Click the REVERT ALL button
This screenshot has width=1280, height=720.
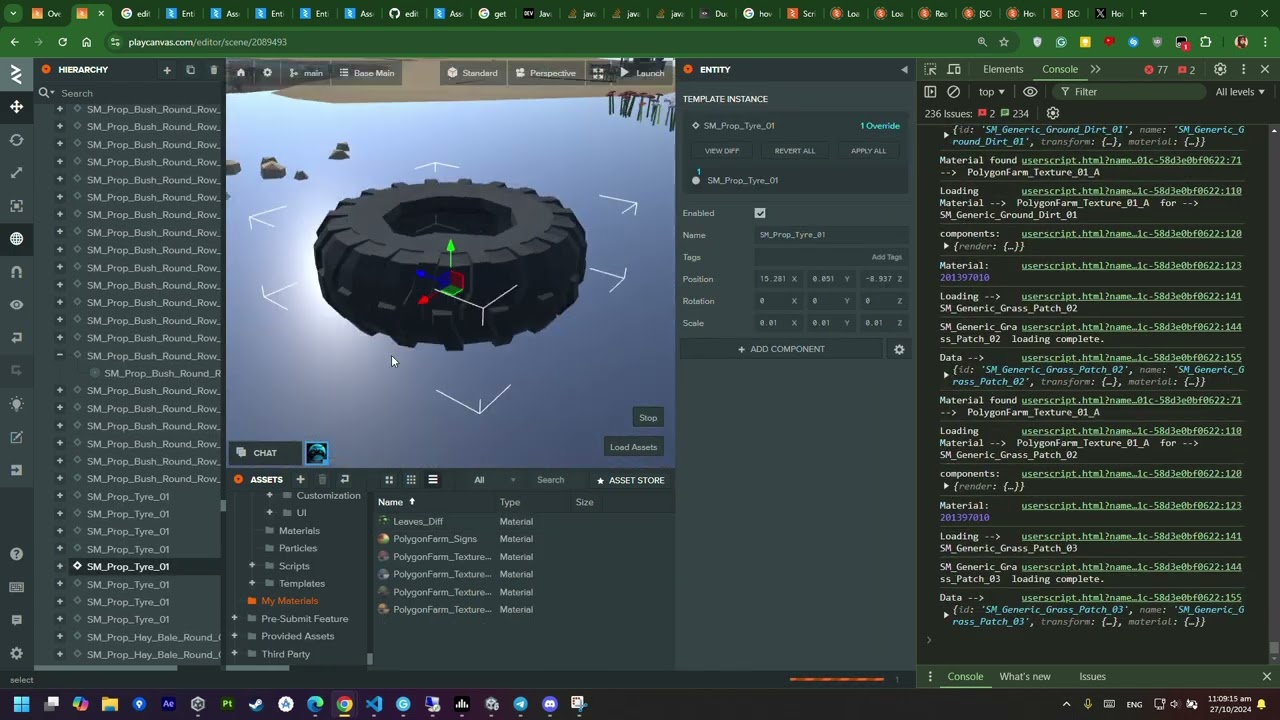pos(795,151)
